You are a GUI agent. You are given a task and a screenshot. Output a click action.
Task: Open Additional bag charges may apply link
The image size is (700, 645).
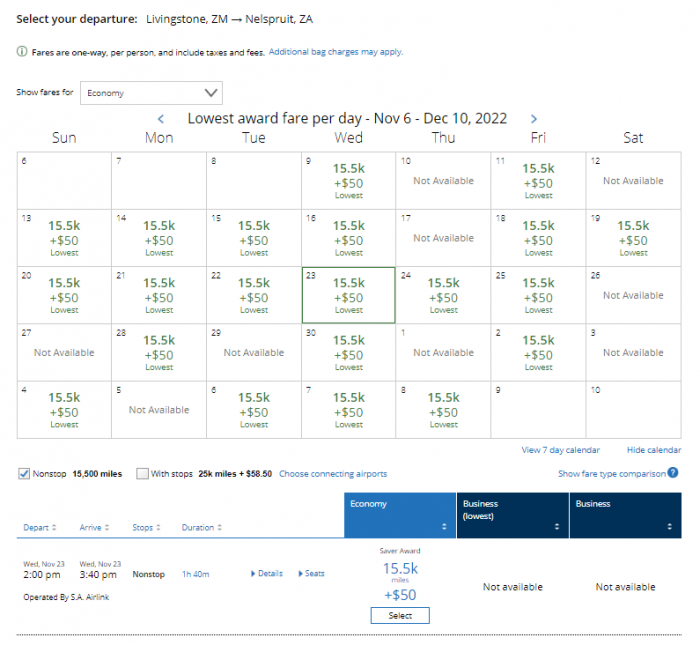click(x=336, y=52)
